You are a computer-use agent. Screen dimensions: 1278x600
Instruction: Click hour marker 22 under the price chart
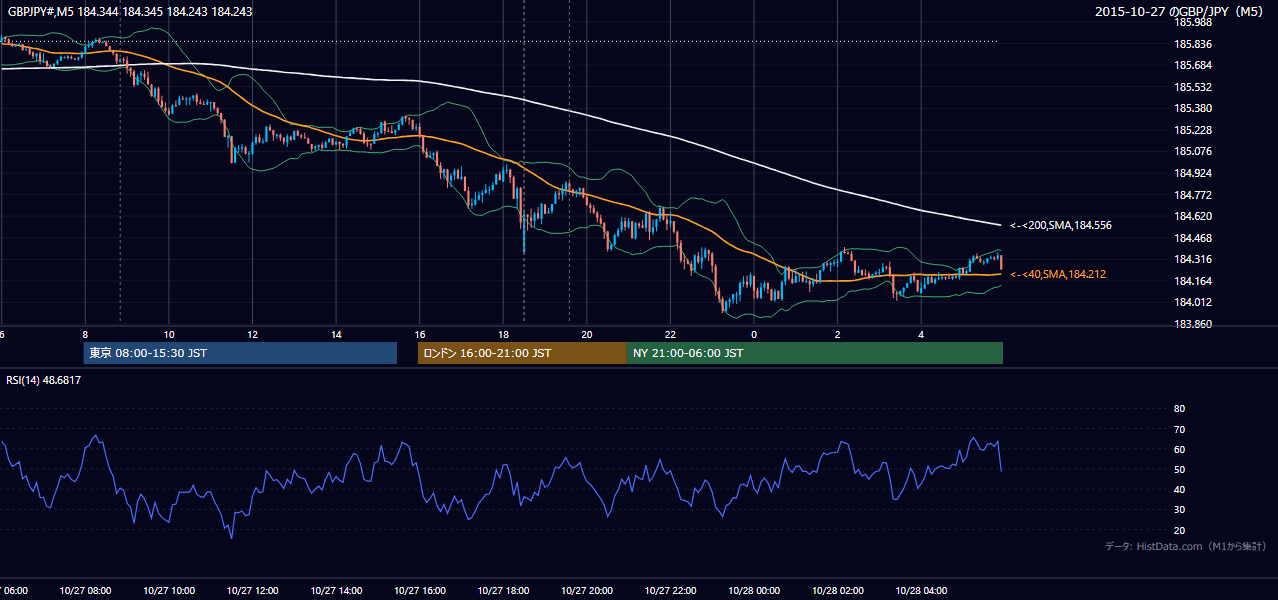[x=670, y=334]
